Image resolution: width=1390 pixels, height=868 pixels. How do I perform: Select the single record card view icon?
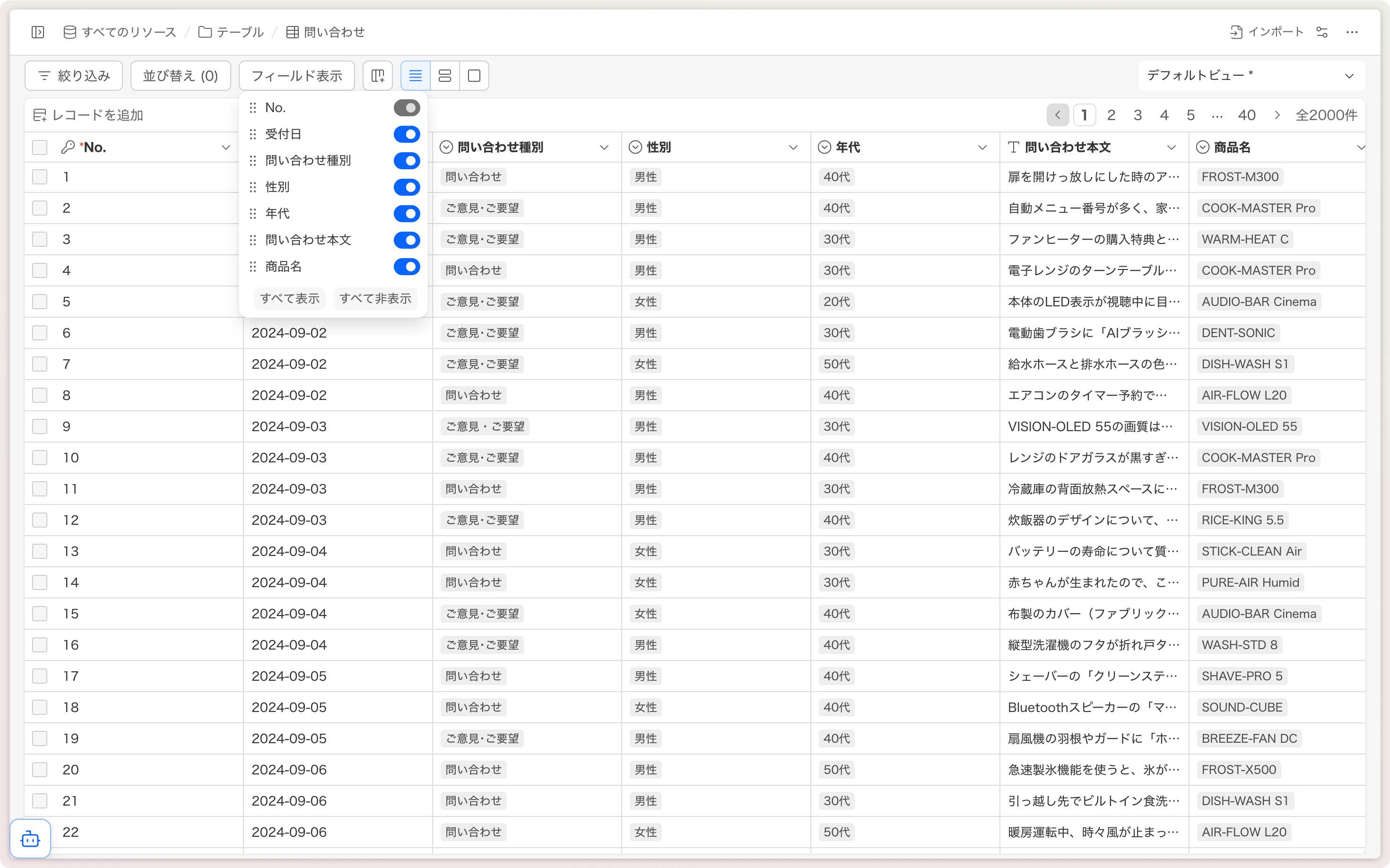coord(474,76)
